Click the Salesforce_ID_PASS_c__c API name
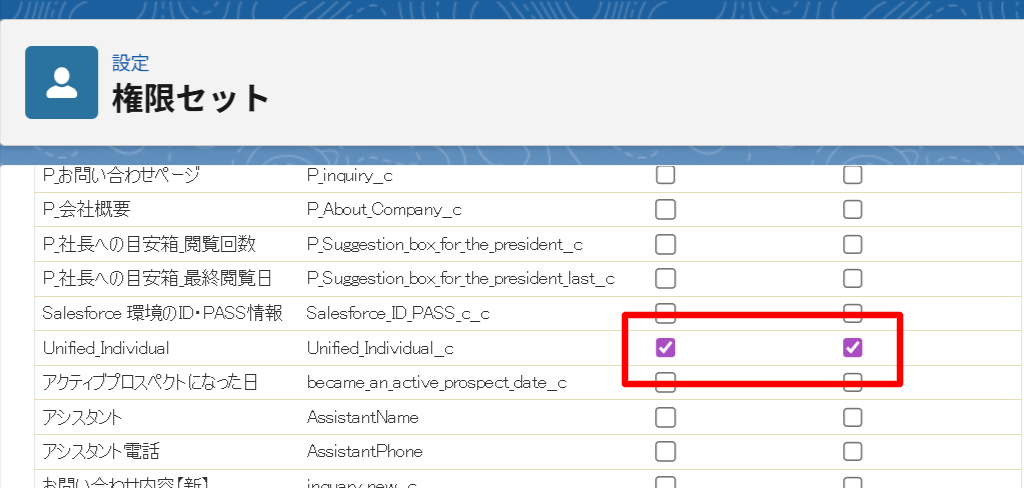 (398, 314)
